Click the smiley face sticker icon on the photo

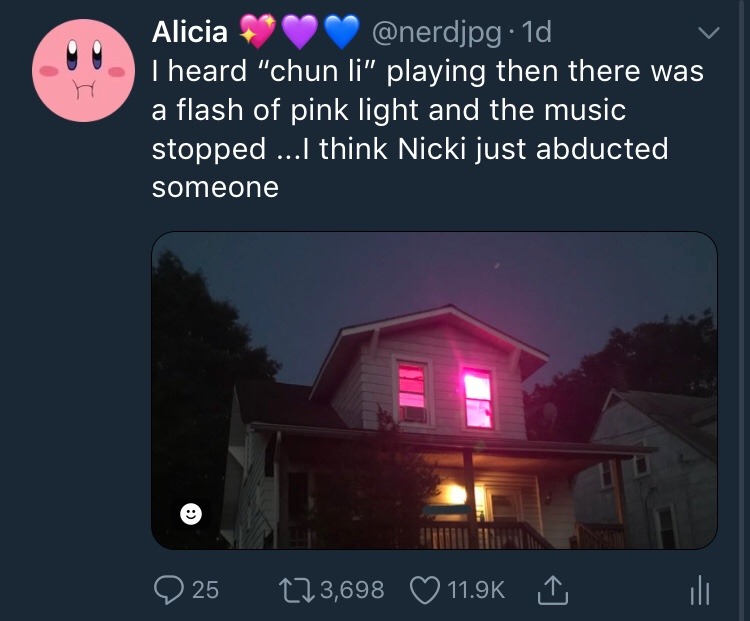coord(191,514)
